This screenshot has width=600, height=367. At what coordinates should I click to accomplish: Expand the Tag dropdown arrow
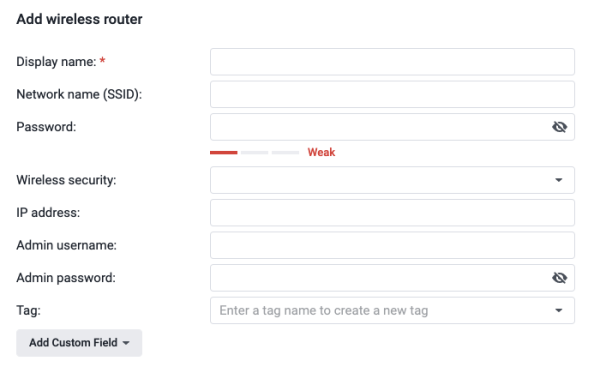559,310
